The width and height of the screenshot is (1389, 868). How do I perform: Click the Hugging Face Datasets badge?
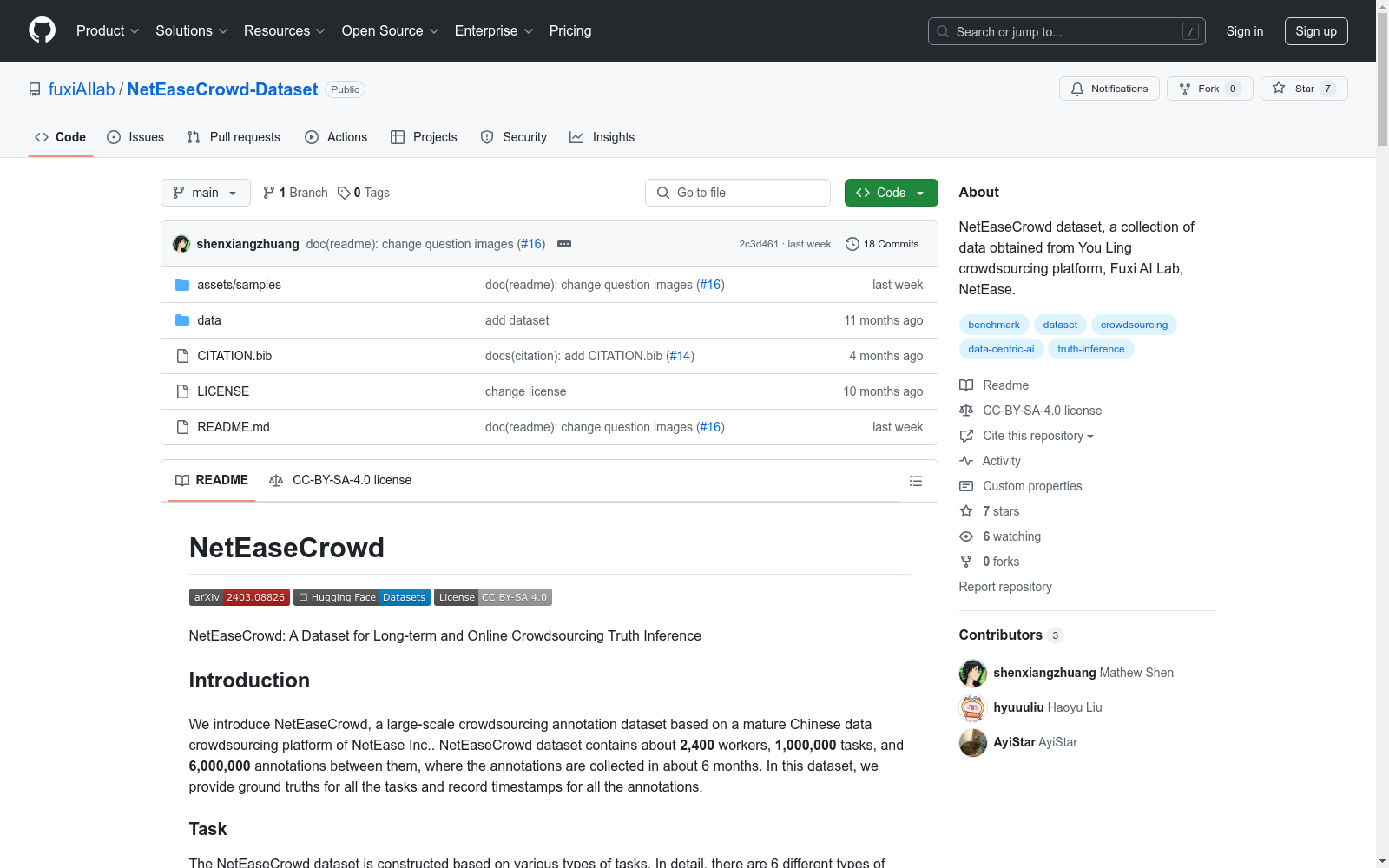[362, 597]
